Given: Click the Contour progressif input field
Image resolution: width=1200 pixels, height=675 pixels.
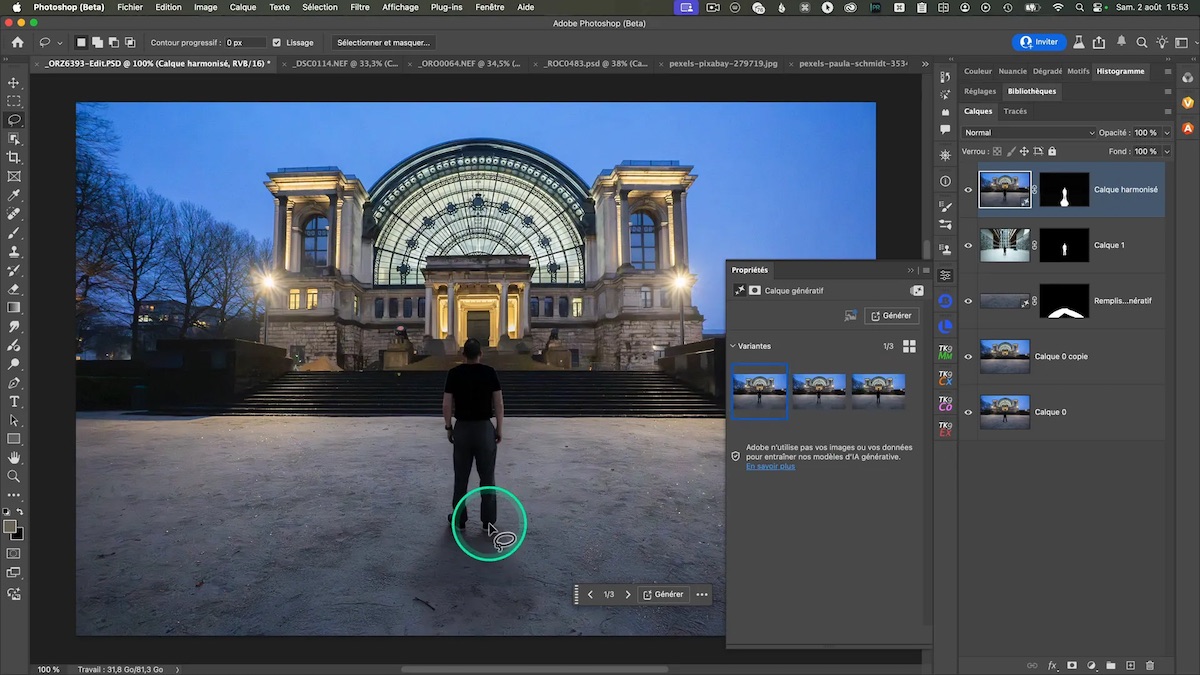Looking at the screenshot, I should (245, 43).
